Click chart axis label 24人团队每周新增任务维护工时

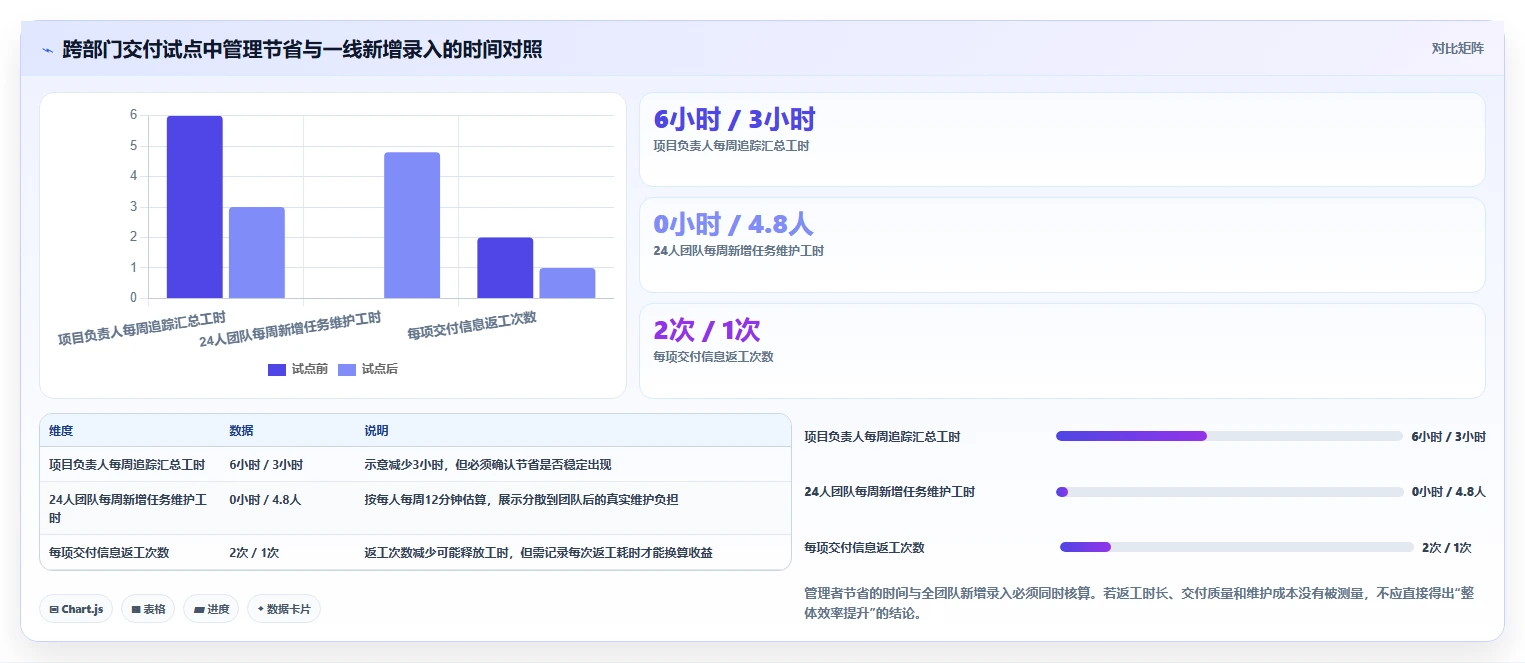pyautogui.click(x=290, y=330)
